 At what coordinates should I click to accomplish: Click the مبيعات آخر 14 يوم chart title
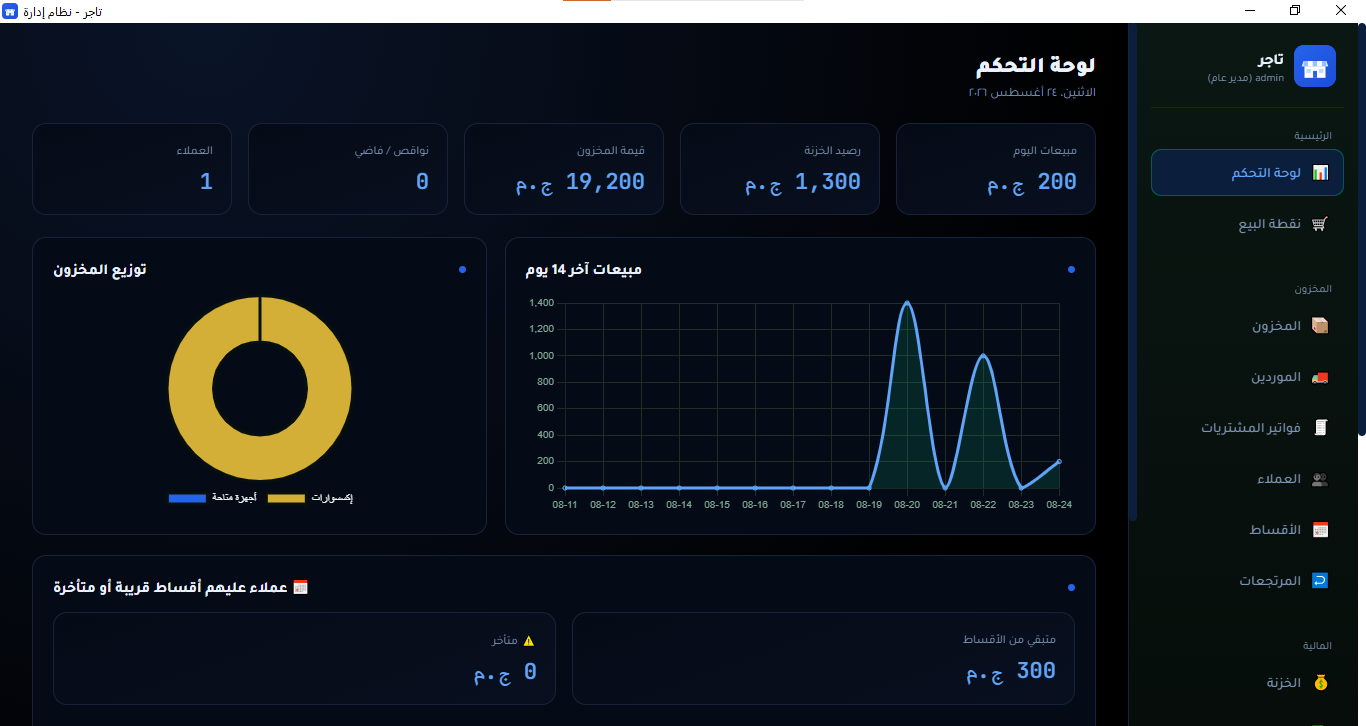tap(584, 270)
